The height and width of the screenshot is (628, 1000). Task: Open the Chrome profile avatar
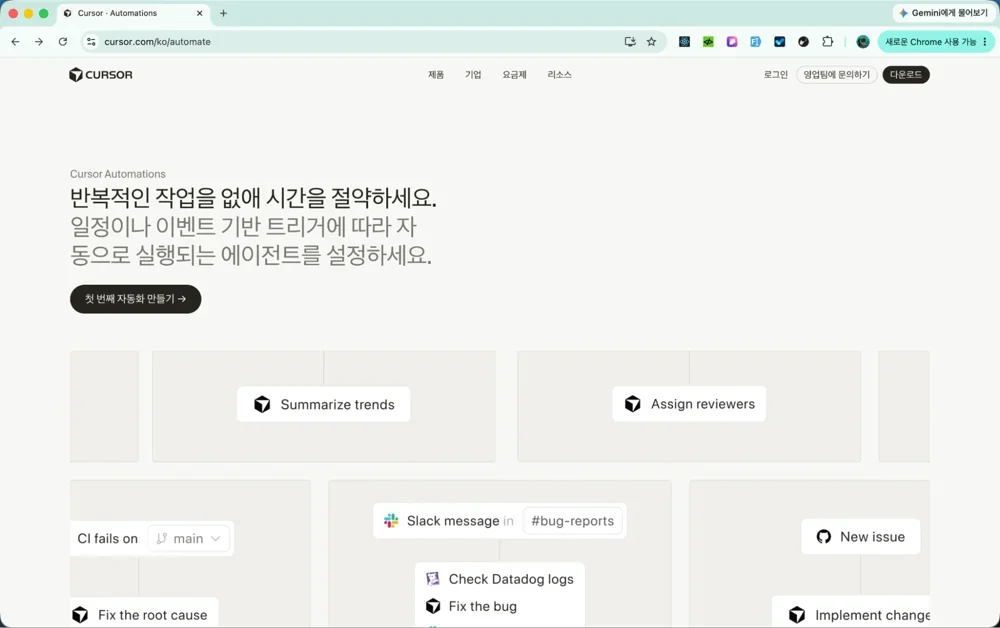pos(863,41)
